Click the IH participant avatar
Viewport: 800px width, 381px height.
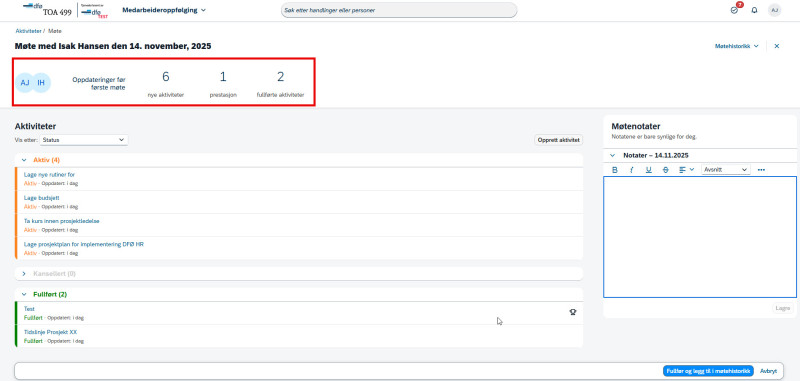tap(41, 83)
